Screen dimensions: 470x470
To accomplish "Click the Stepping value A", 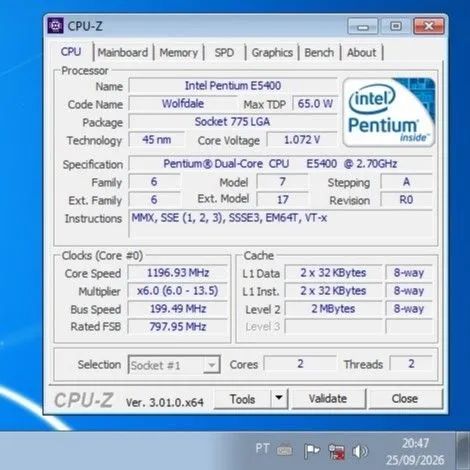I will click(x=406, y=182).
